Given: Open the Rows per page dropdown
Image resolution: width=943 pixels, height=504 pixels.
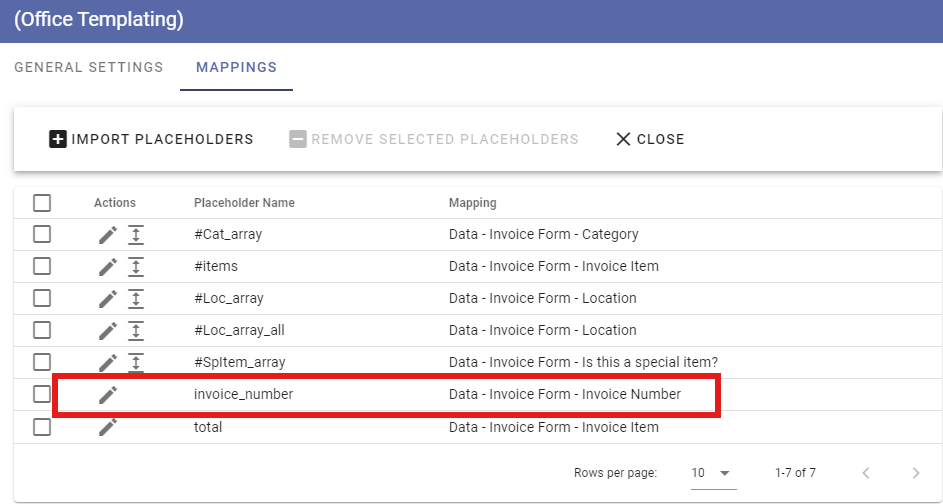Looking at the screenshot, I should pos(713,473).
